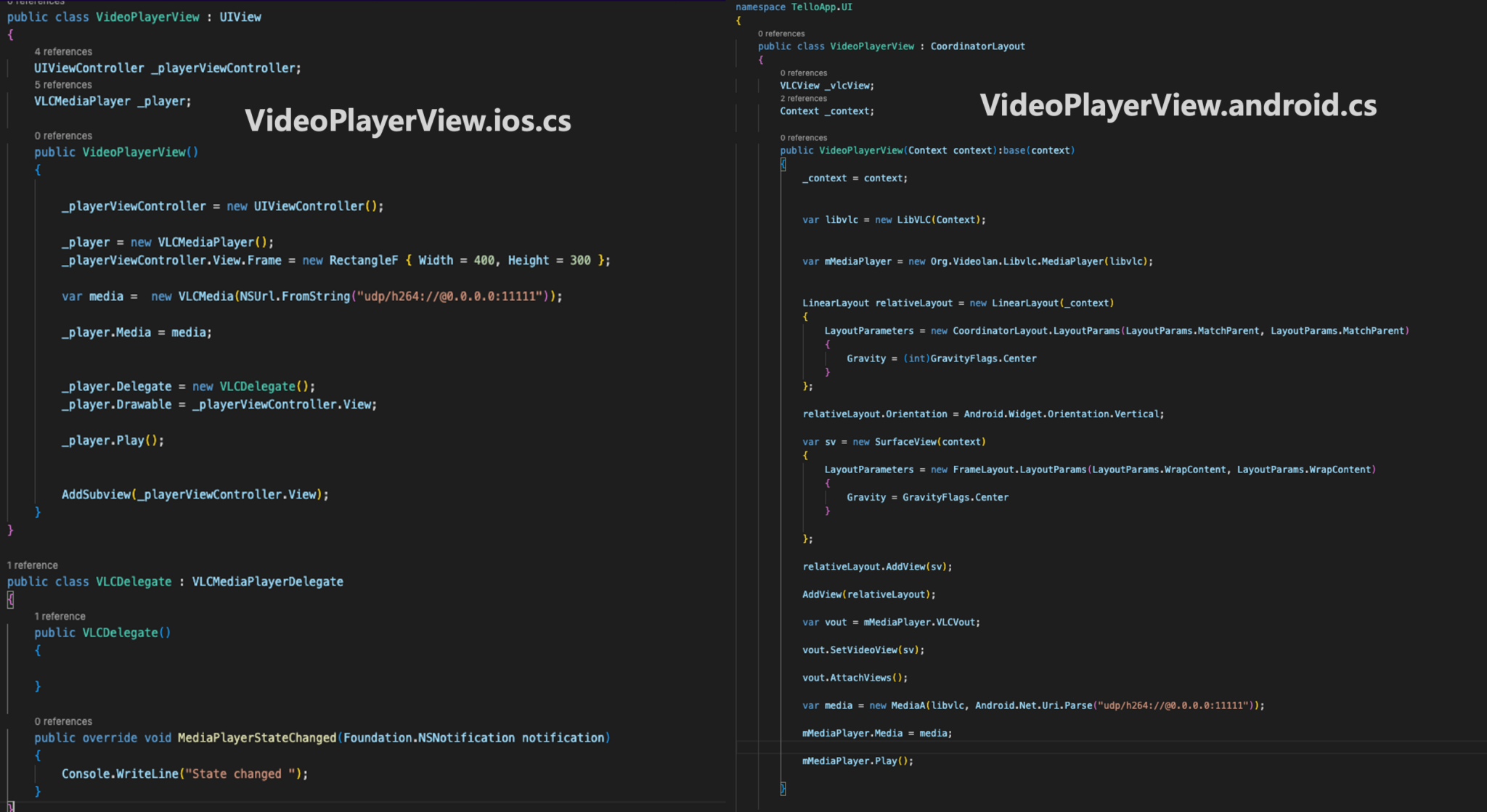Click '1 reference' above the VLCDelegate() constructor
This screenshot has height=812, width=1487.
(60, 616)
